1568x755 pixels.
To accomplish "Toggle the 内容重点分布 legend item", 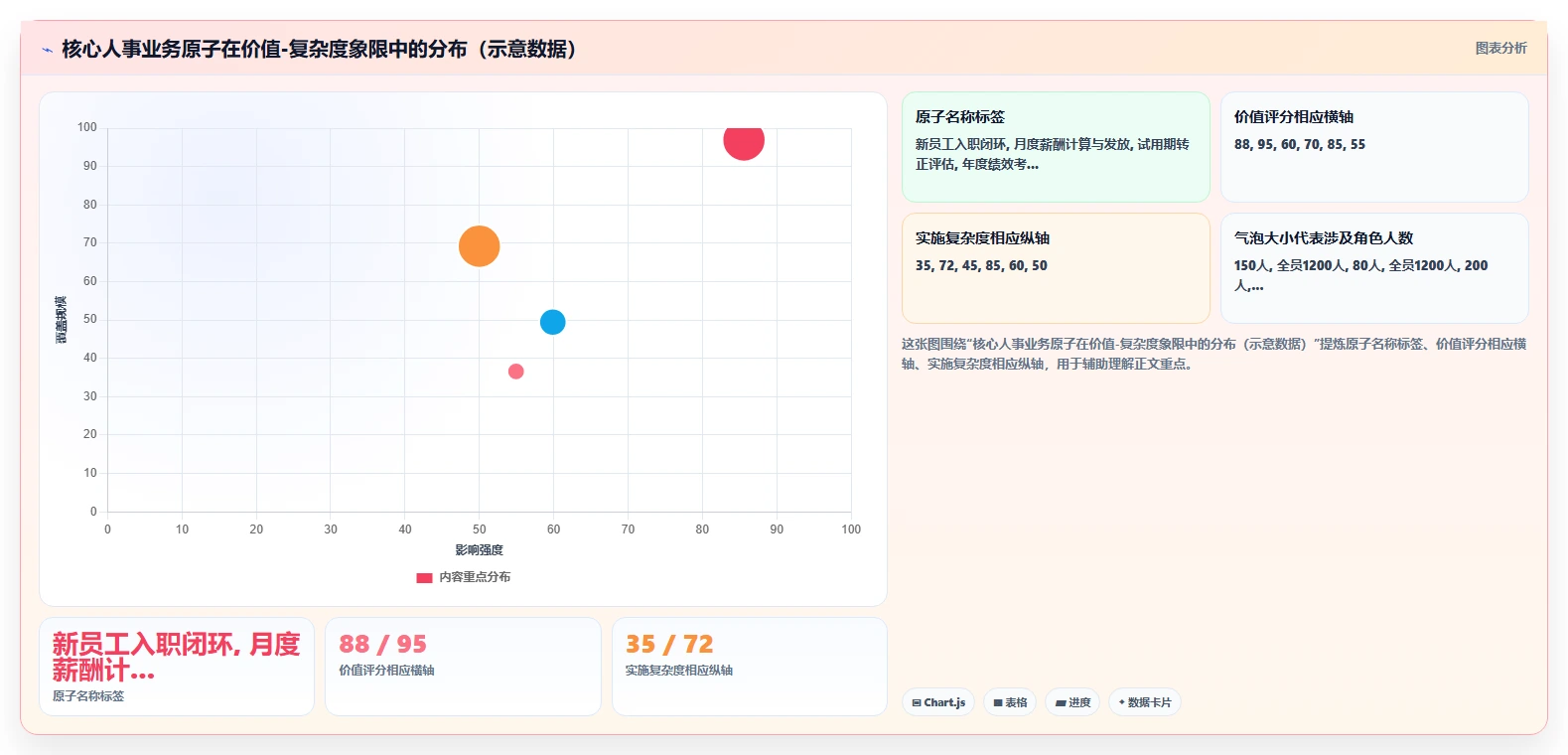I will coord(463,577).
